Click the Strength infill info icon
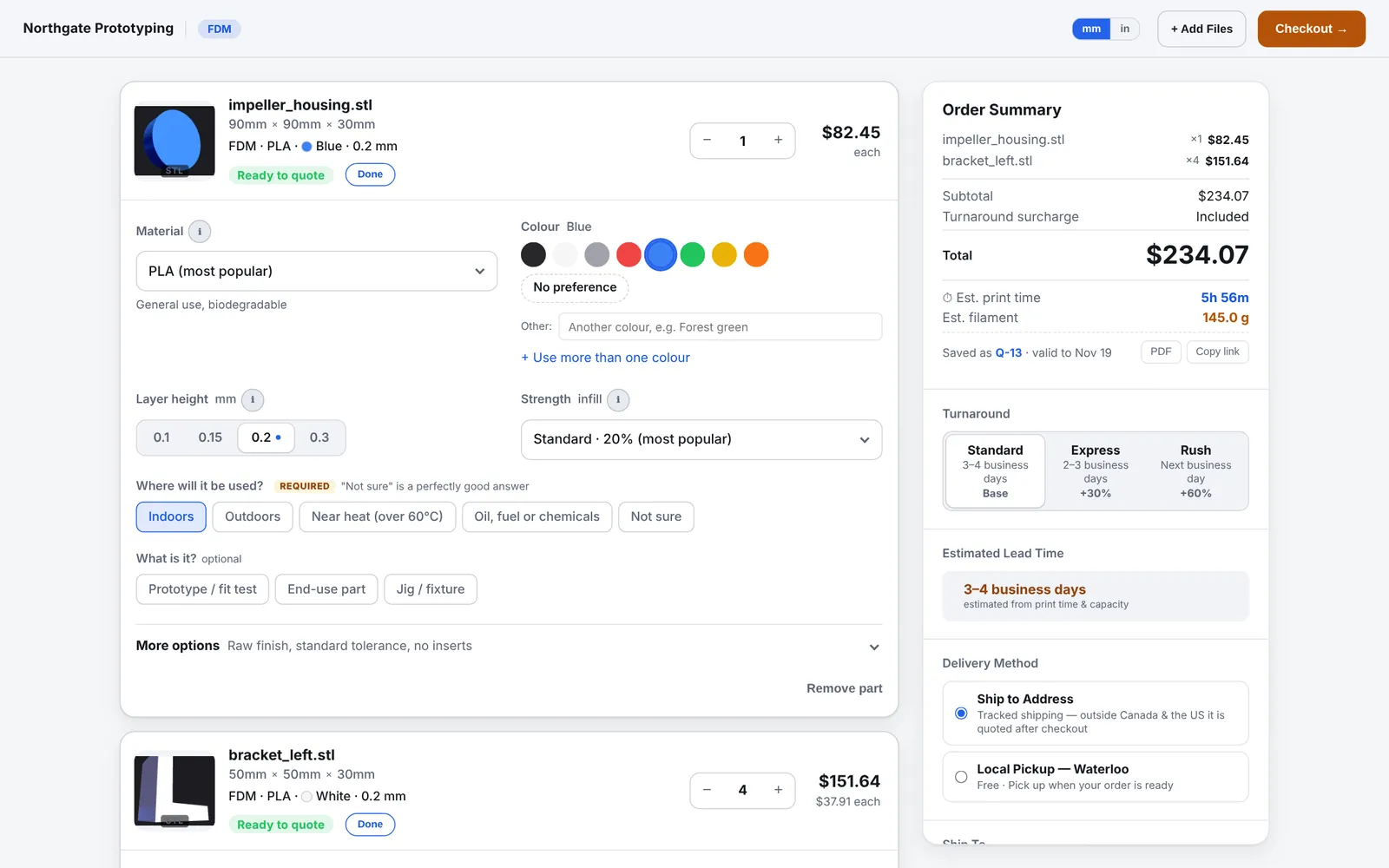 [x=618, y=399]
